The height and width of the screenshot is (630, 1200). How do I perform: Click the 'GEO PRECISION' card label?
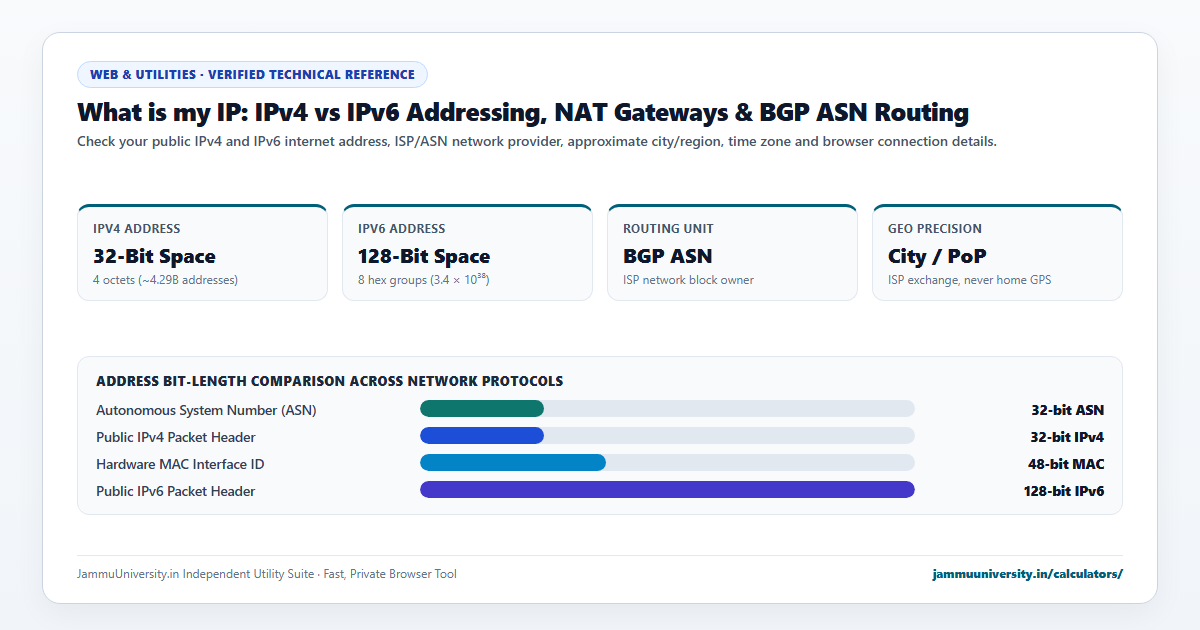click(x=935, y=229)
